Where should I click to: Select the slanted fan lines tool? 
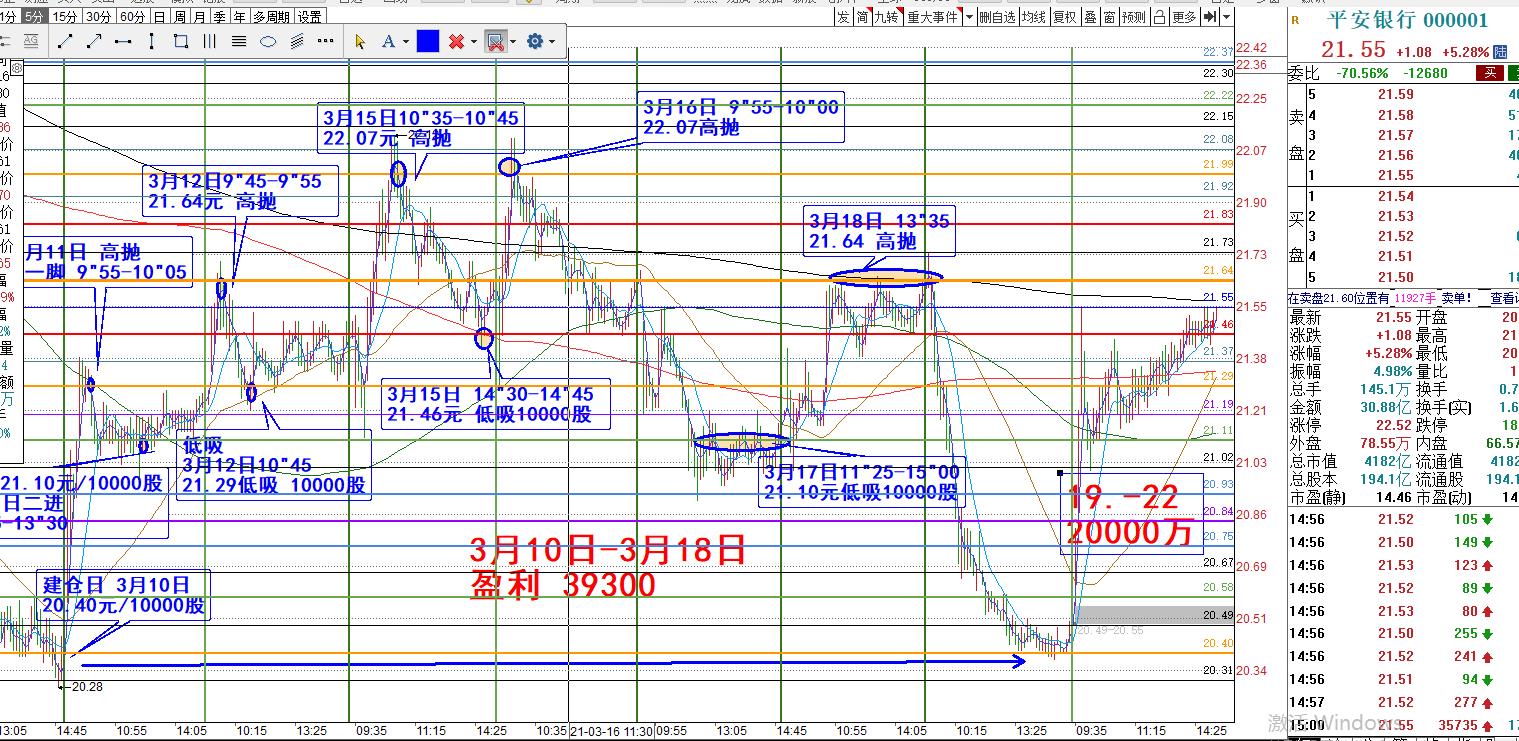point(297,41)
